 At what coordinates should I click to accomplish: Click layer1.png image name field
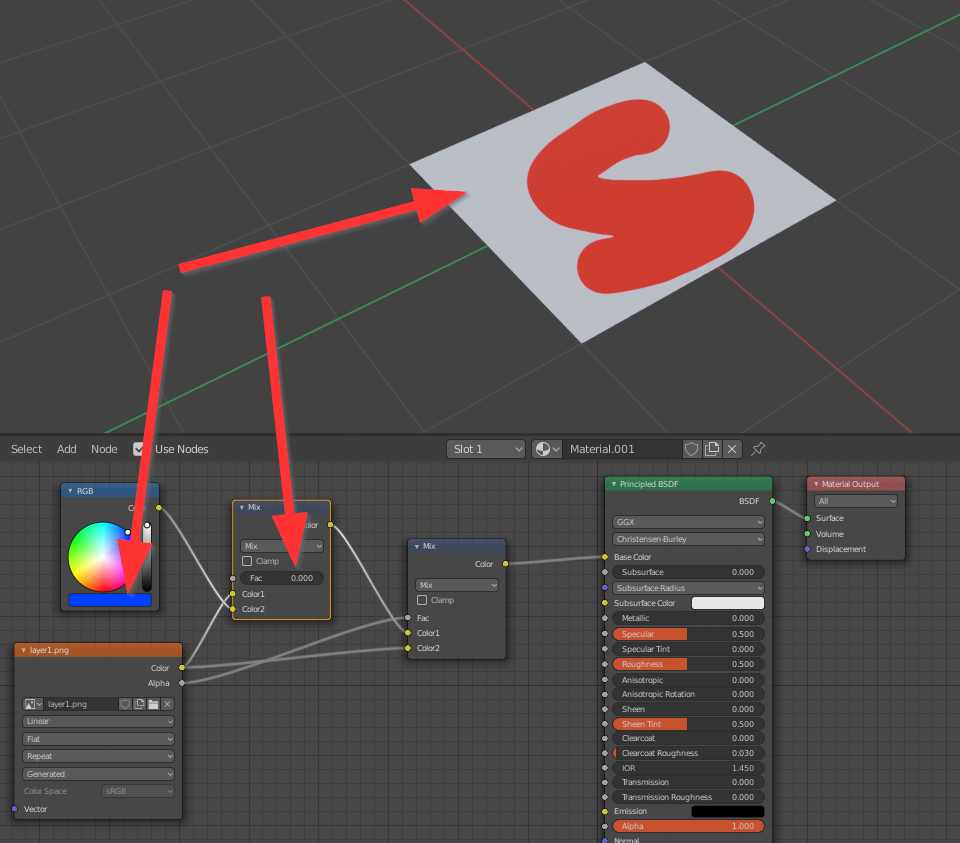81,704
